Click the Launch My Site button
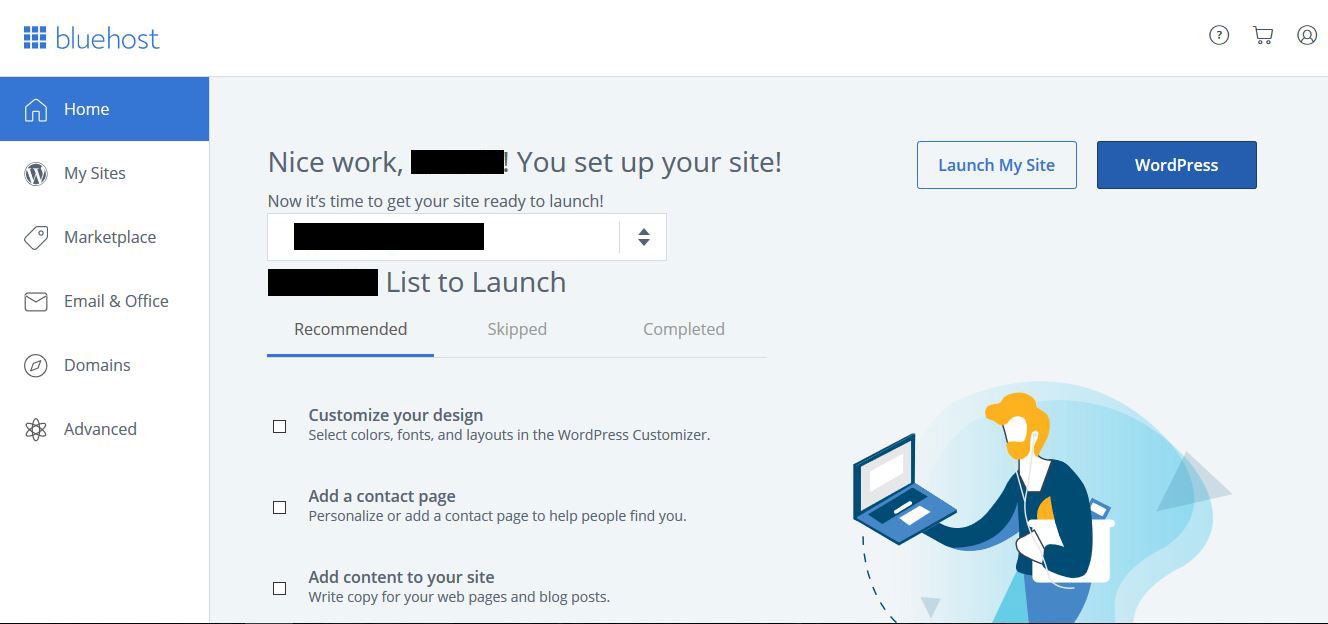Image resolution: width=1328 pixels, height=624 pixels. pos(996,165)
